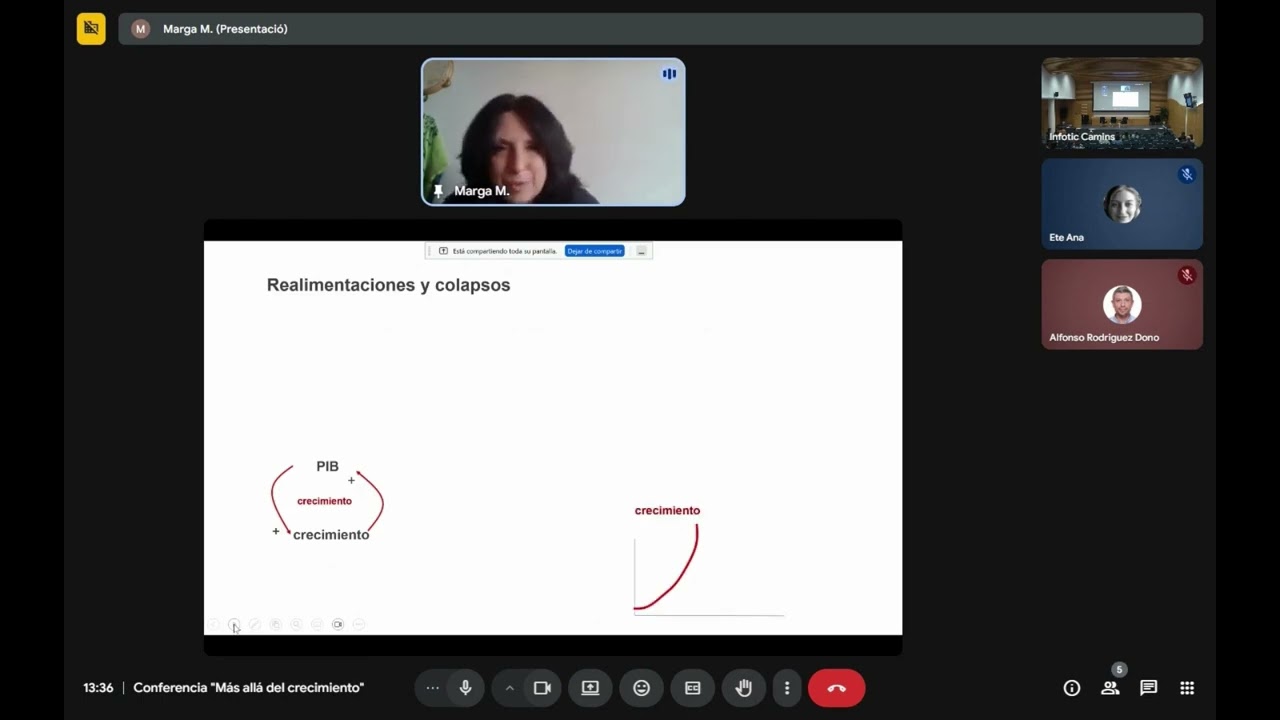Toggle closed captions
1280x720 pixels.
(x=692, y=688)
